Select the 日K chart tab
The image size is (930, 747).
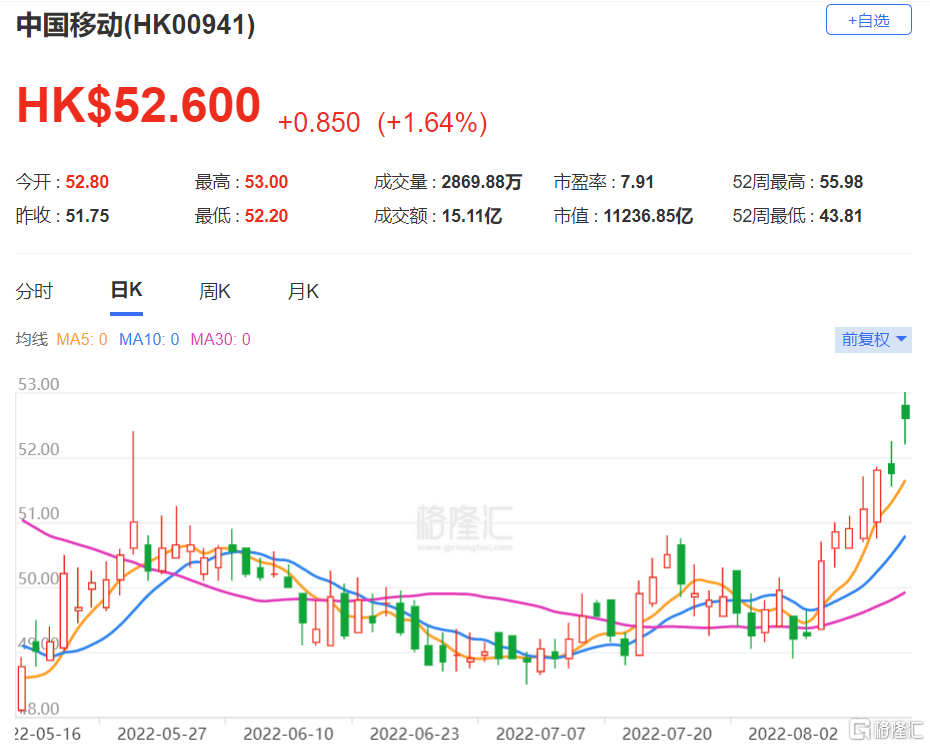point(126,290)
